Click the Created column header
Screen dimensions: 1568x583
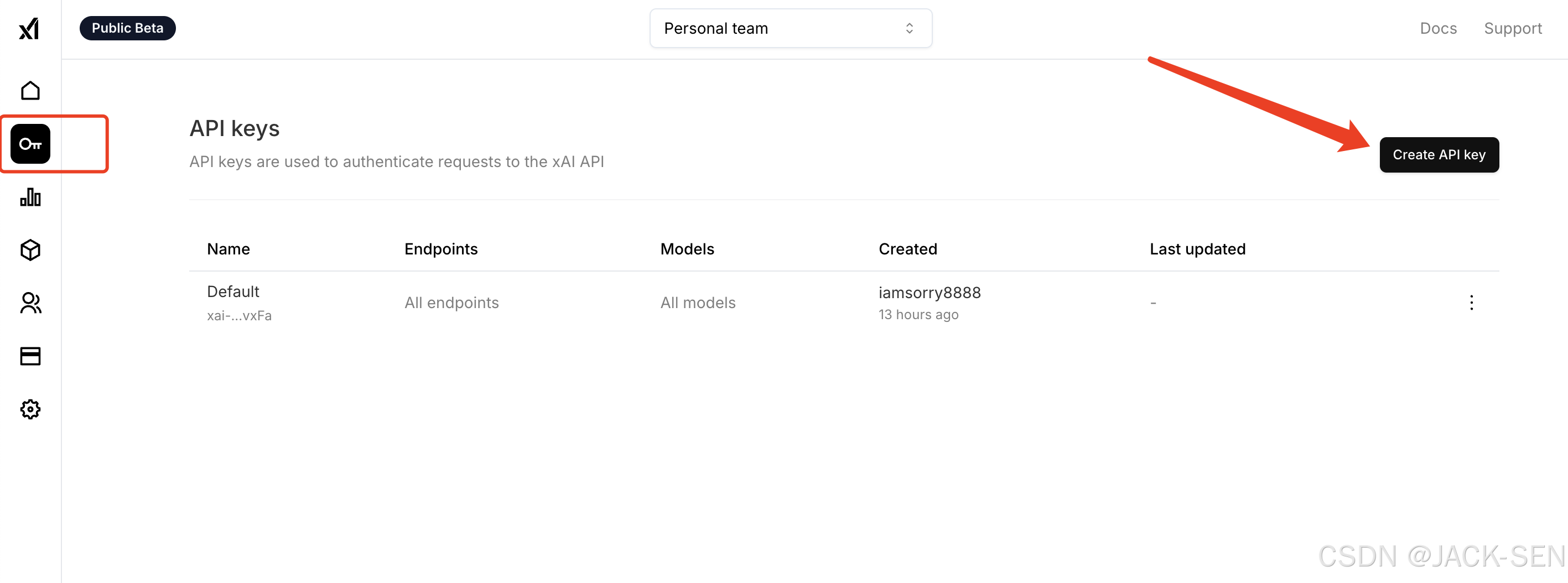(x=907, y=248)
